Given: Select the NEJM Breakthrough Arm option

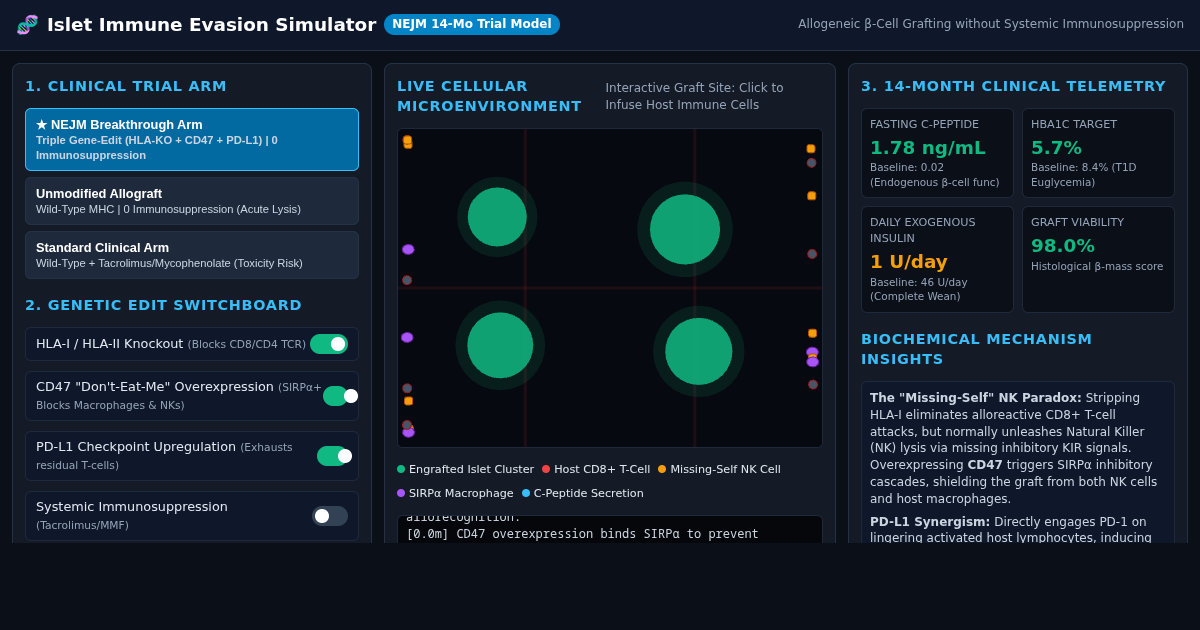Looking at the screenshot, I should coord(192,139).
